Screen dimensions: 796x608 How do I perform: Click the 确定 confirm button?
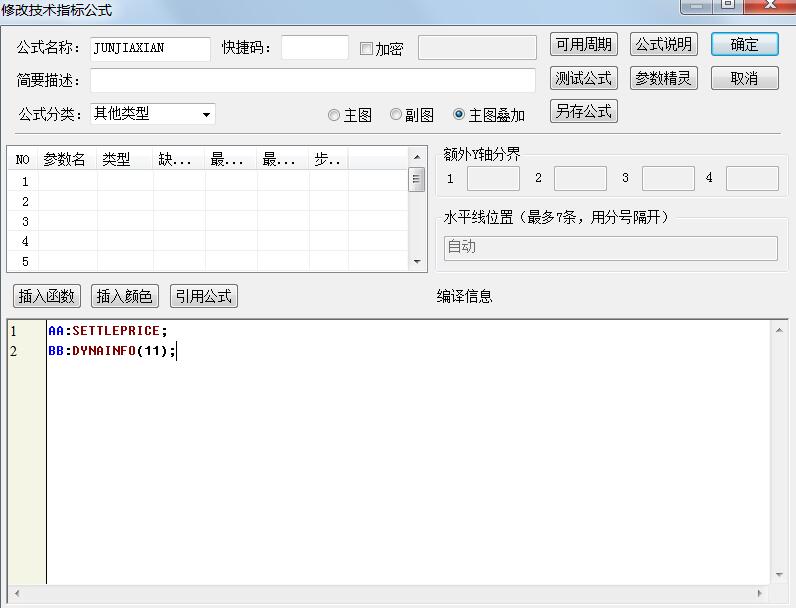[744, 45]
